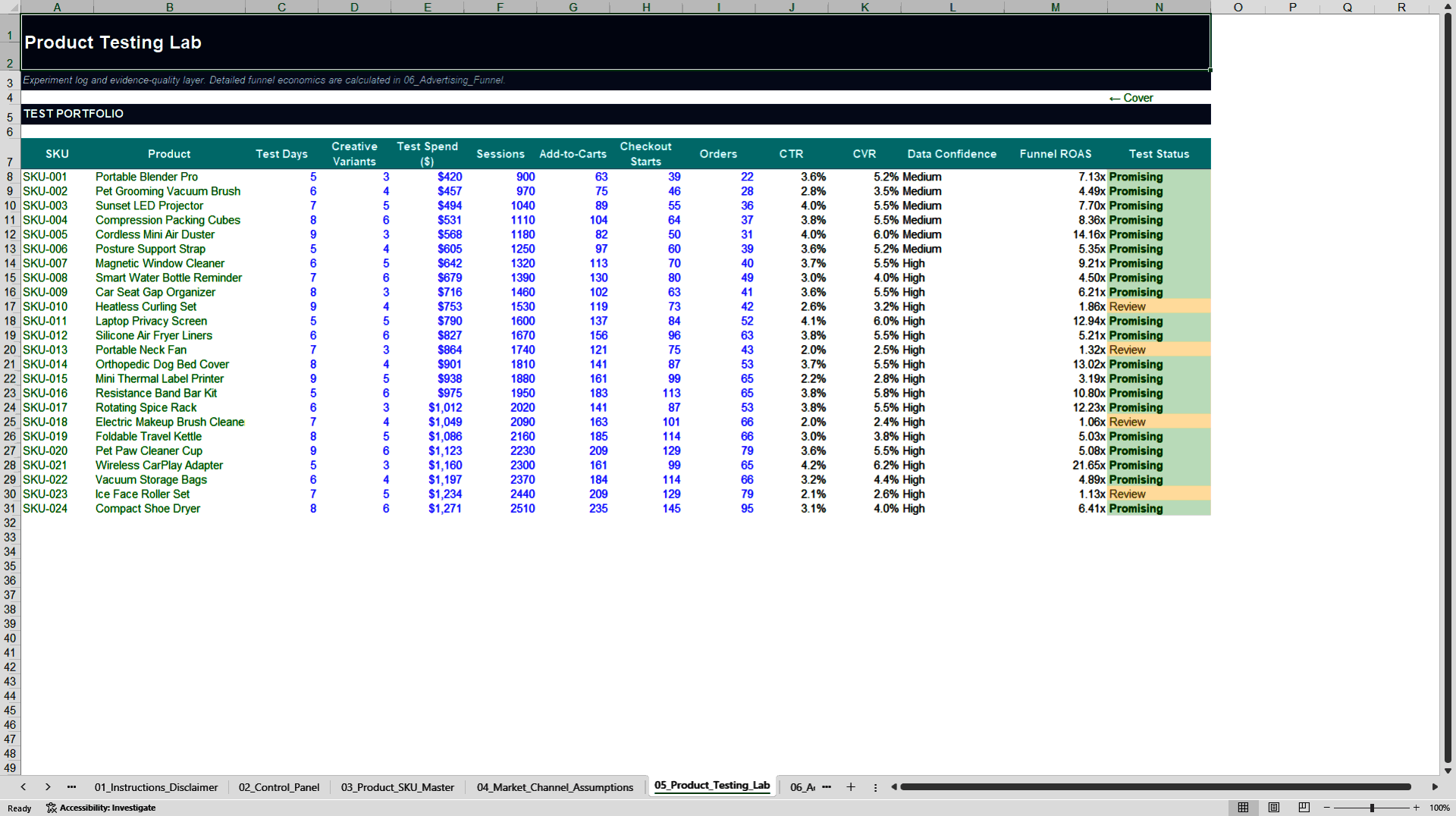The width and height of the screenshot is (1456, 816).
Task: Switch to 03_Product_SKU_Master sheet
Action: click(x=397, y=787)
